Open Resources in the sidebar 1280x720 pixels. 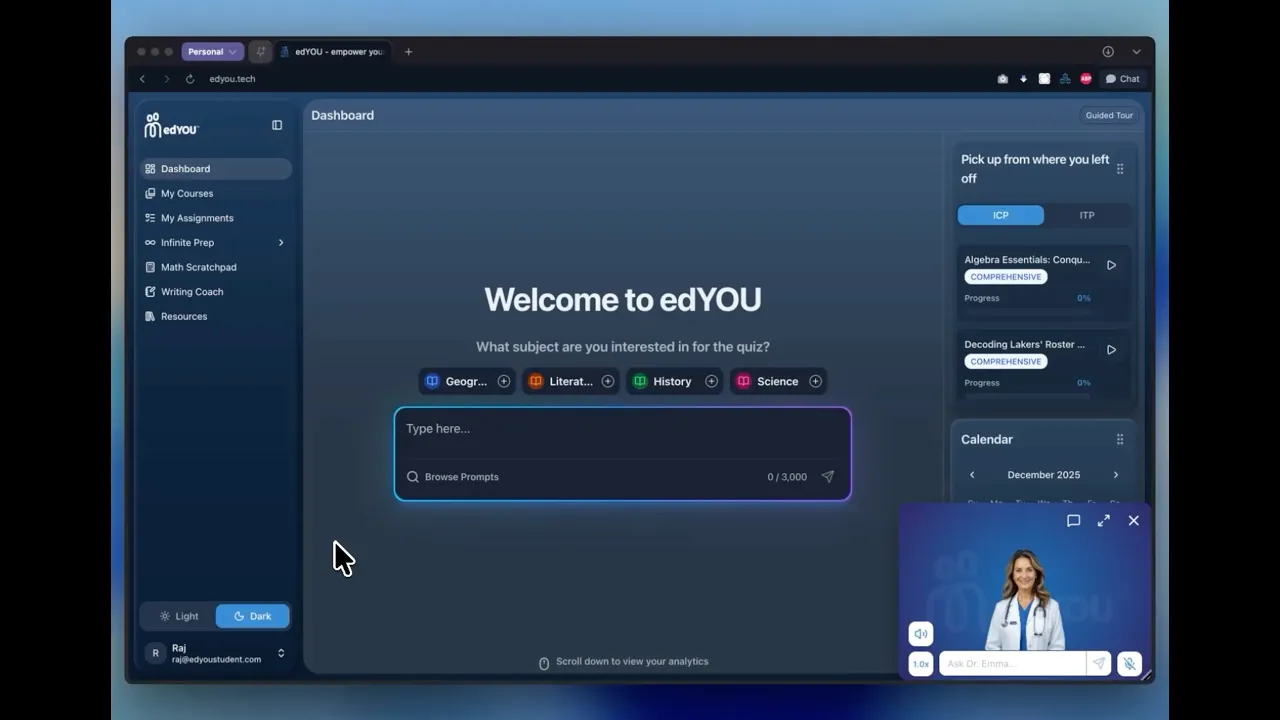216,316
